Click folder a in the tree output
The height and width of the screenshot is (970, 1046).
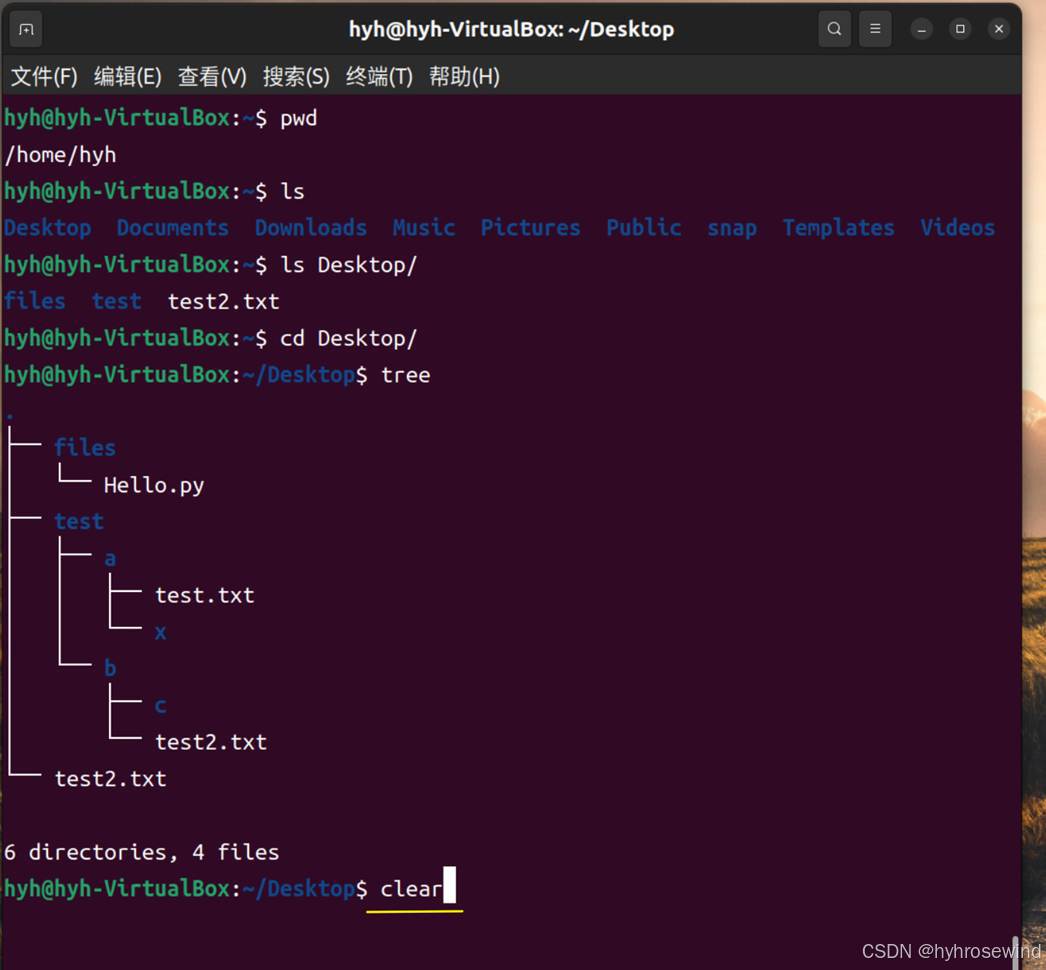click(111, 559)
